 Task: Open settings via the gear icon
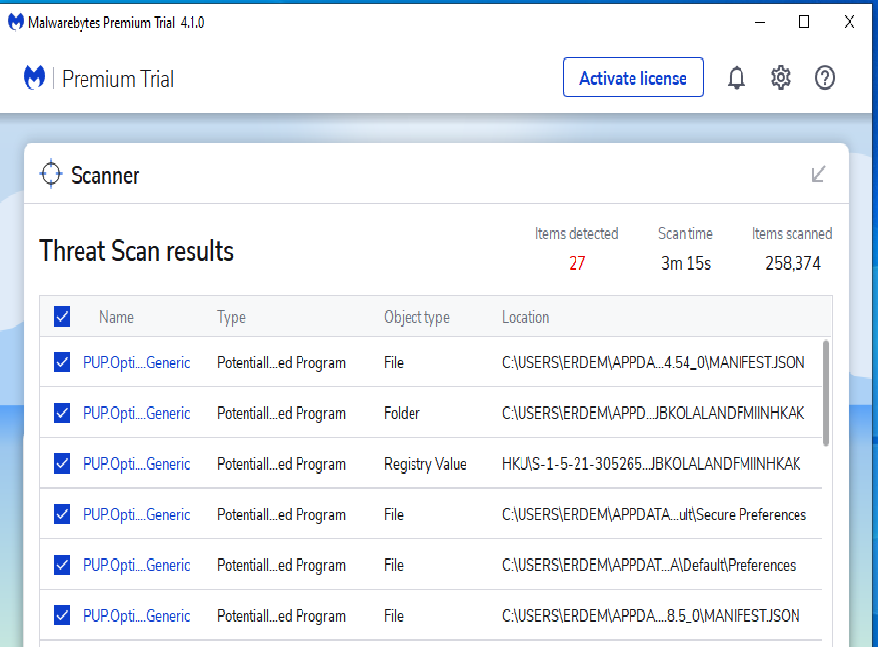click(781, 78)
